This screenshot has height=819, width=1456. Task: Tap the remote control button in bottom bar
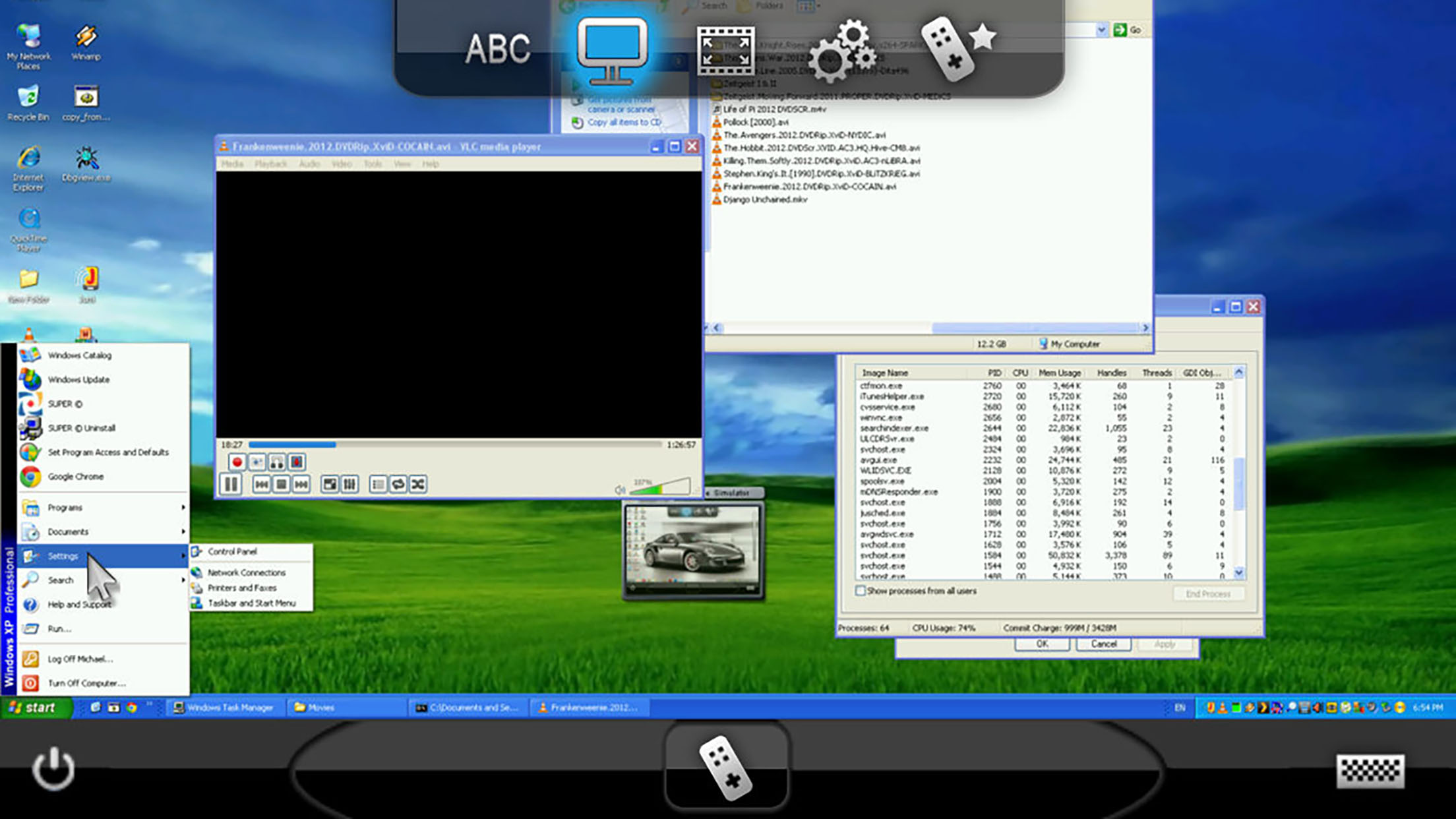[x=727, y=768]
